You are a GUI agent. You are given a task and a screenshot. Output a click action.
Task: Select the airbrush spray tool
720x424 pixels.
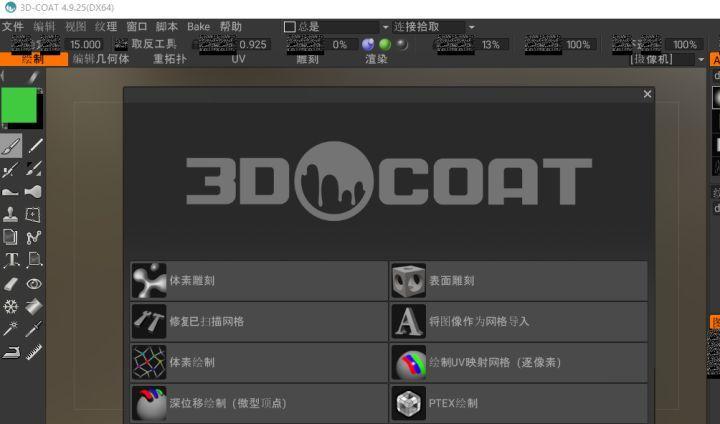11,169
